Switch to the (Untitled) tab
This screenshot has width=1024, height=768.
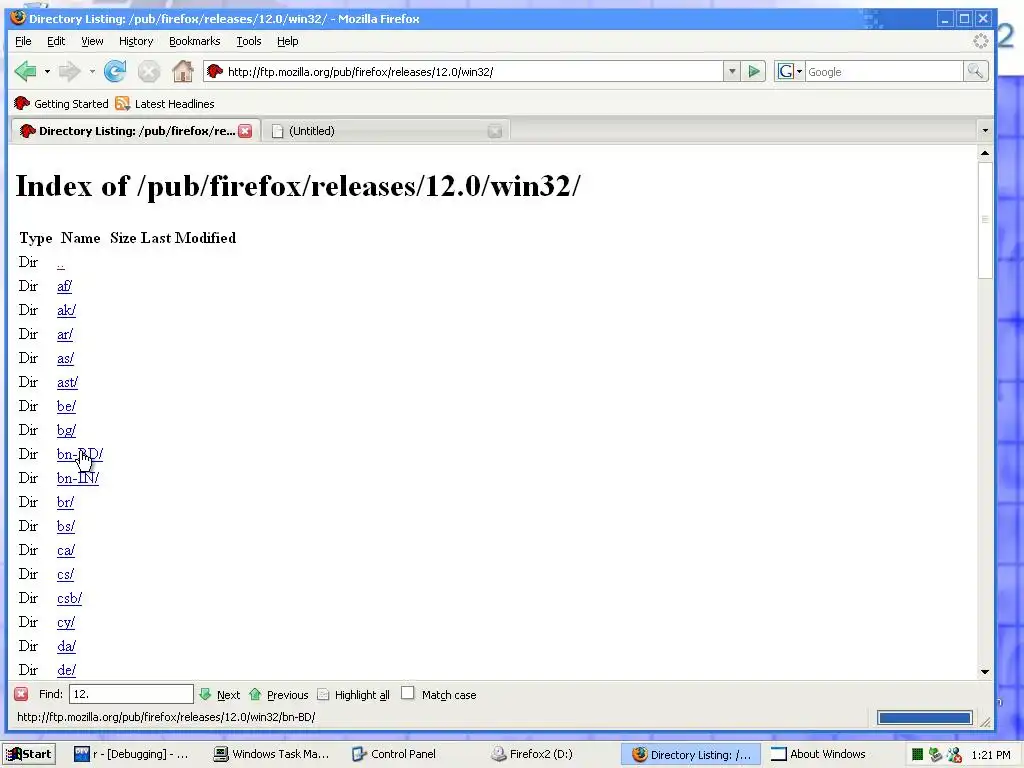point(385,131)
